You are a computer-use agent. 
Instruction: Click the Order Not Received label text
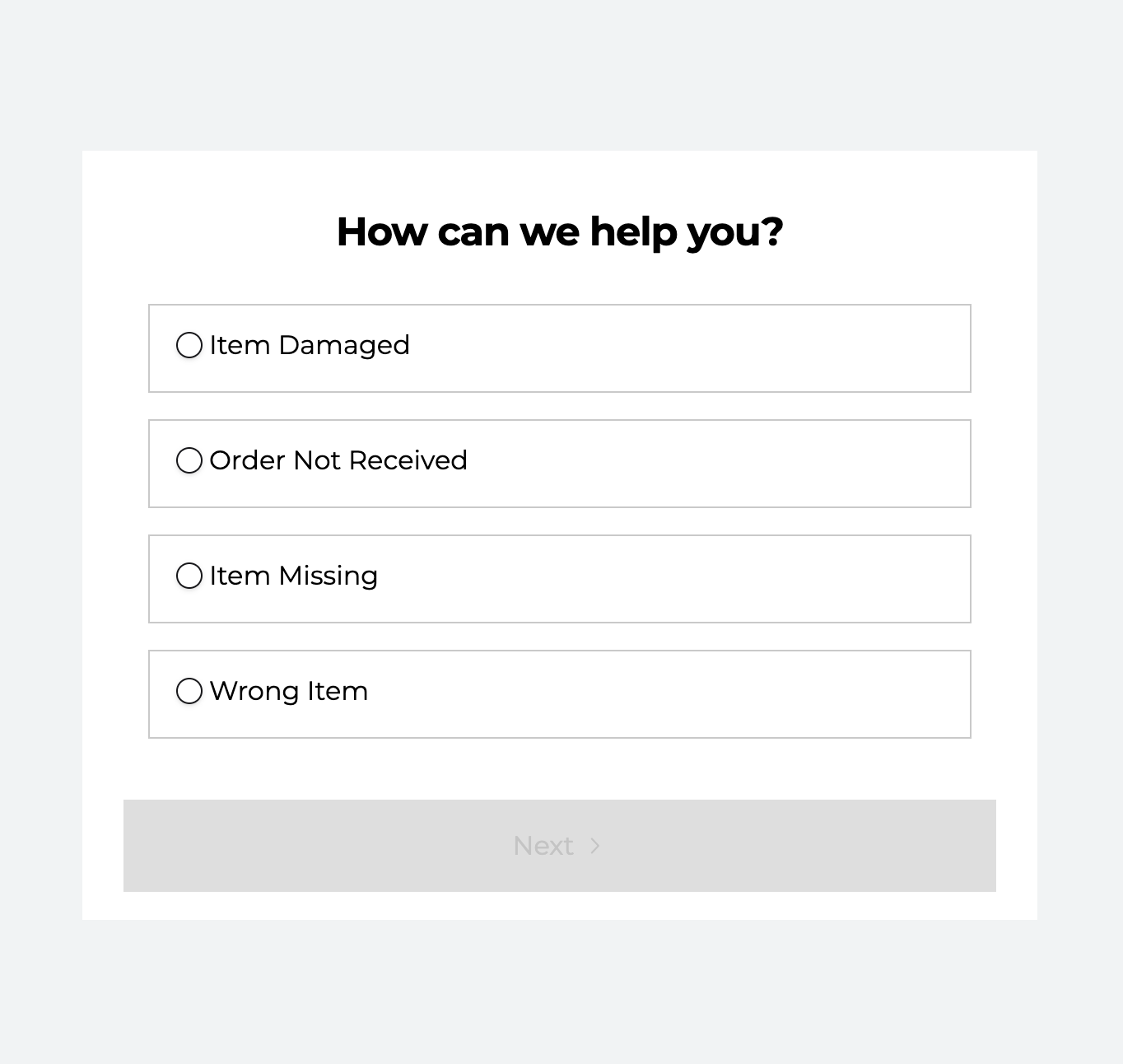click(x=338, y=461)
